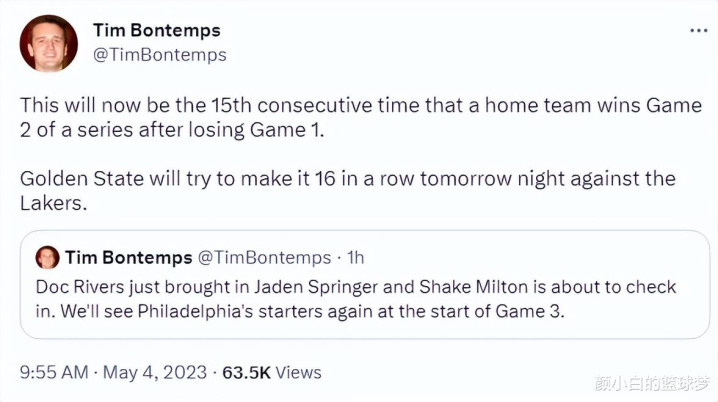This screenshot has height=402, width=718.
Task: Click the @TimBontemps handle below the author name
Action: (x=159, y=55)
